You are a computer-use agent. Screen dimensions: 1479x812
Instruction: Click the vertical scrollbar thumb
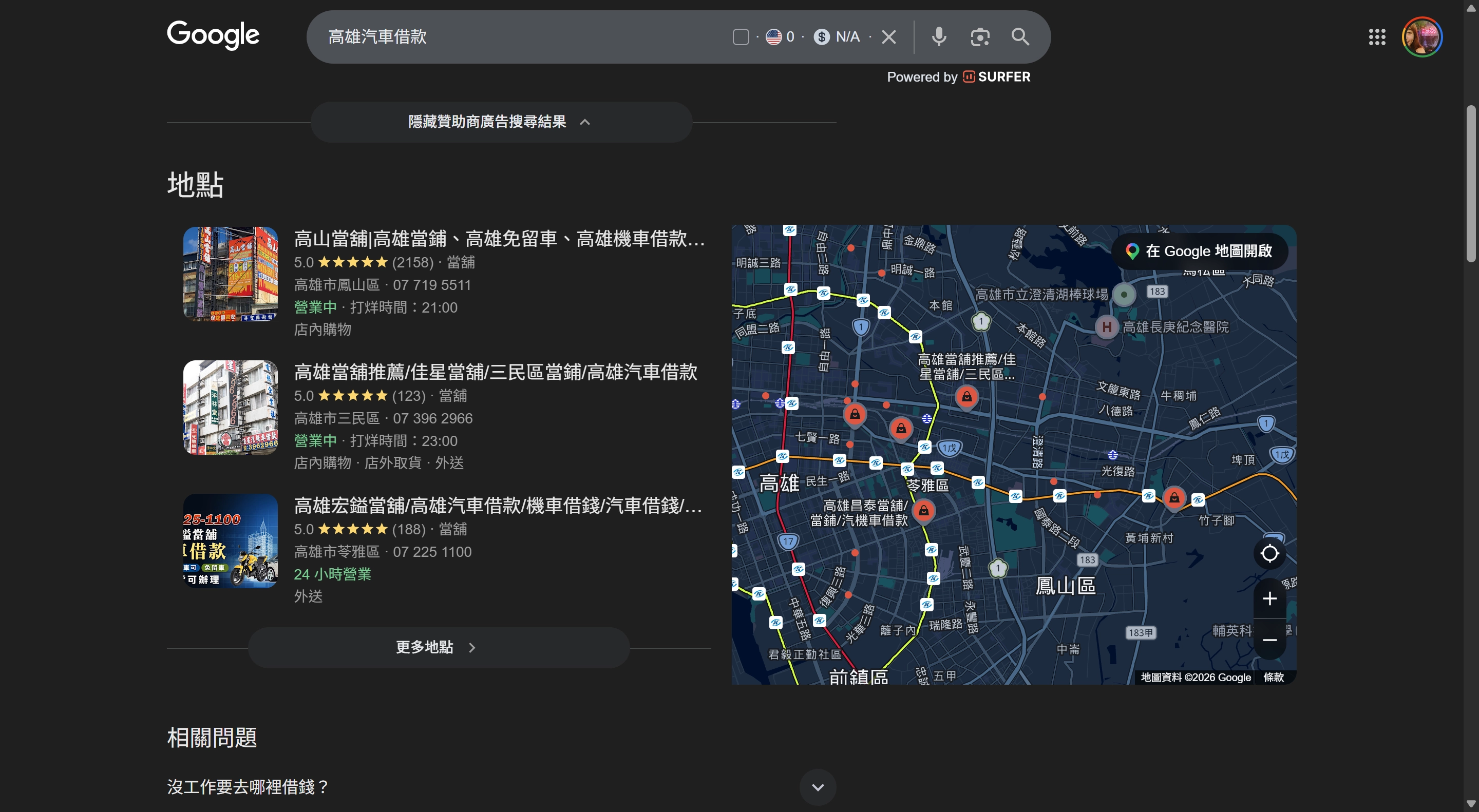tap(1470, 184)
